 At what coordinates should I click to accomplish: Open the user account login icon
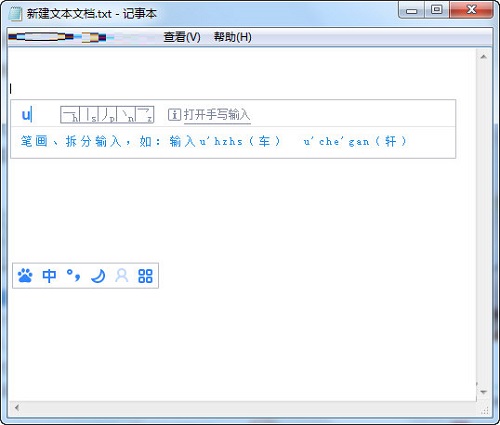(122, 276)
